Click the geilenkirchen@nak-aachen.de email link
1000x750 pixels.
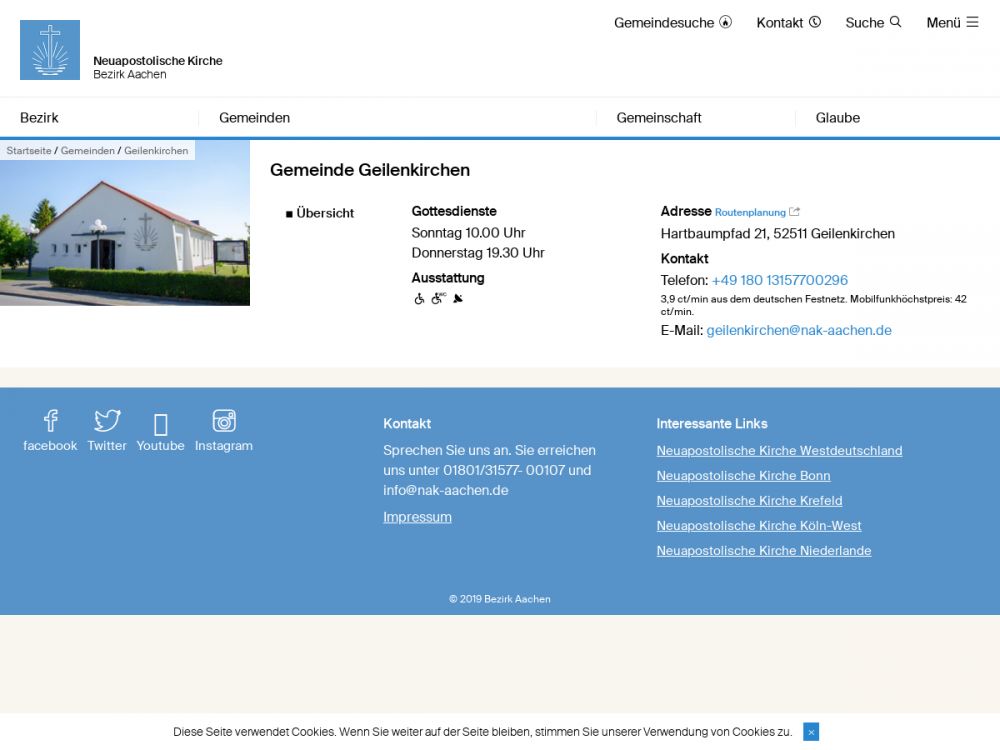tap(799, 330)
